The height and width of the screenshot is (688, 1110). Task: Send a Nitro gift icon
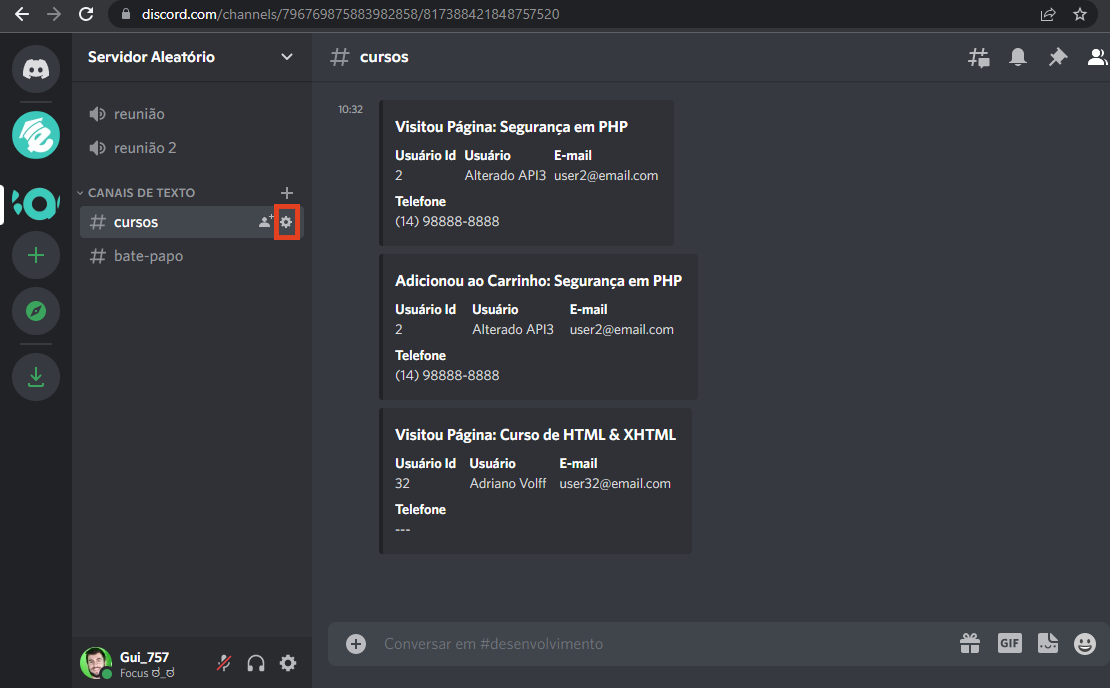[x=970, y=643]
